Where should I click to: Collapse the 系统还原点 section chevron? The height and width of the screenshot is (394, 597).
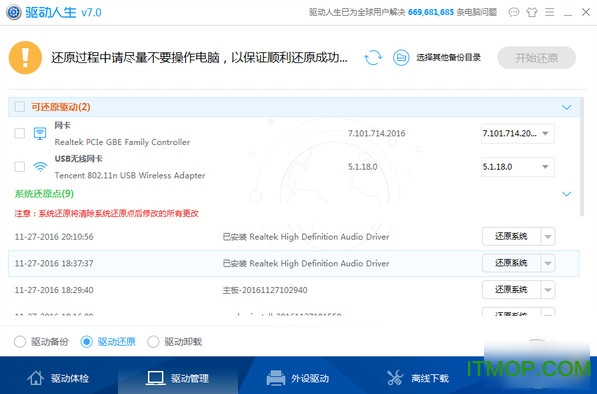[567, 194]
